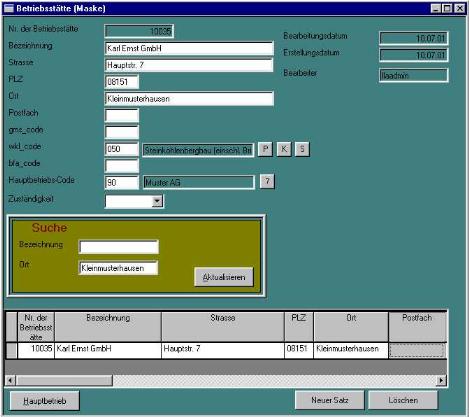Click the Postfach input field

(x=122, y=116)
